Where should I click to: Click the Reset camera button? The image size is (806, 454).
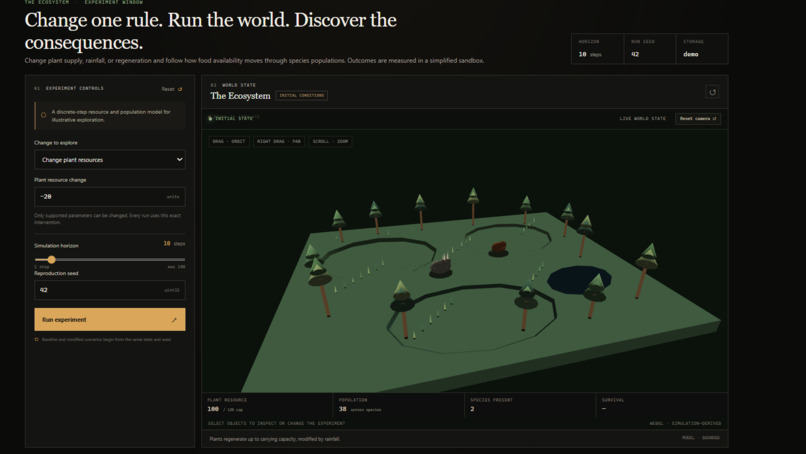698,119
